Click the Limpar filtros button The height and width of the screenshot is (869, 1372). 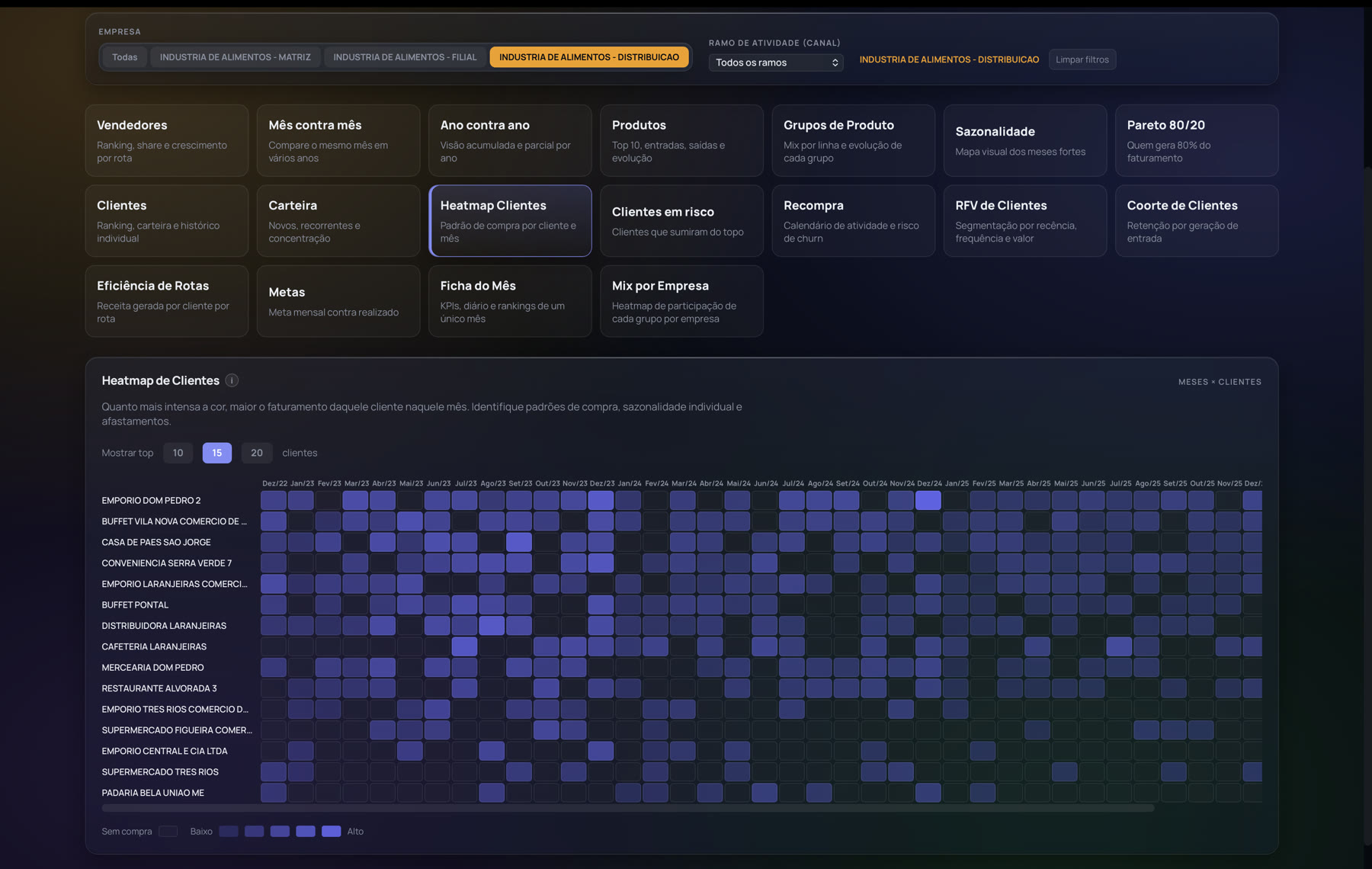1082,59
